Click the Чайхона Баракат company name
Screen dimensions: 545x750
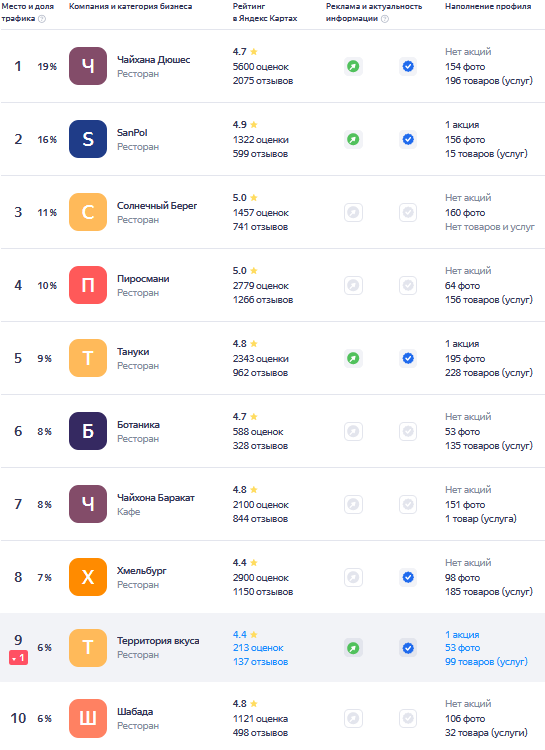coord(156,497)
